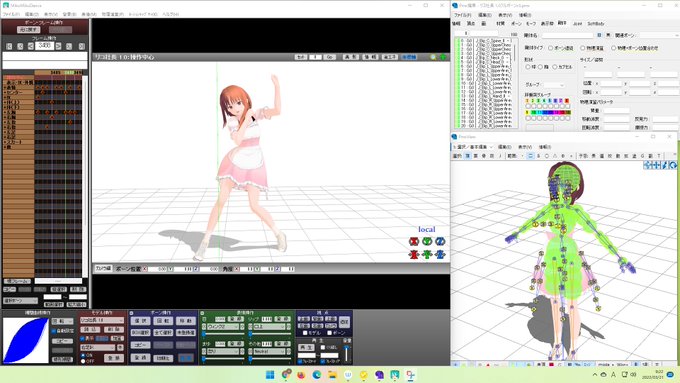The height and width of the screenshot is (383, 680).
Task: Open Firefox from taskbar
Action: click(301, 374)
